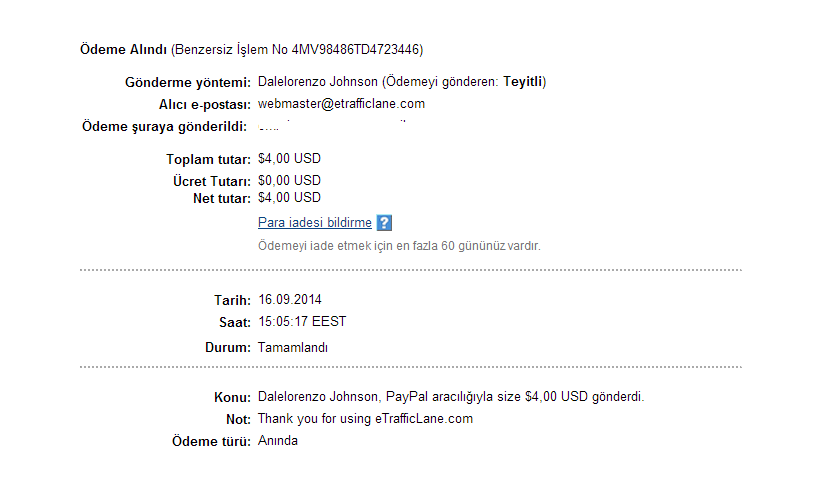Viewport: 839px width, 481px height.
Task: Click the Anında payment type value
Action: coord(278,441)
